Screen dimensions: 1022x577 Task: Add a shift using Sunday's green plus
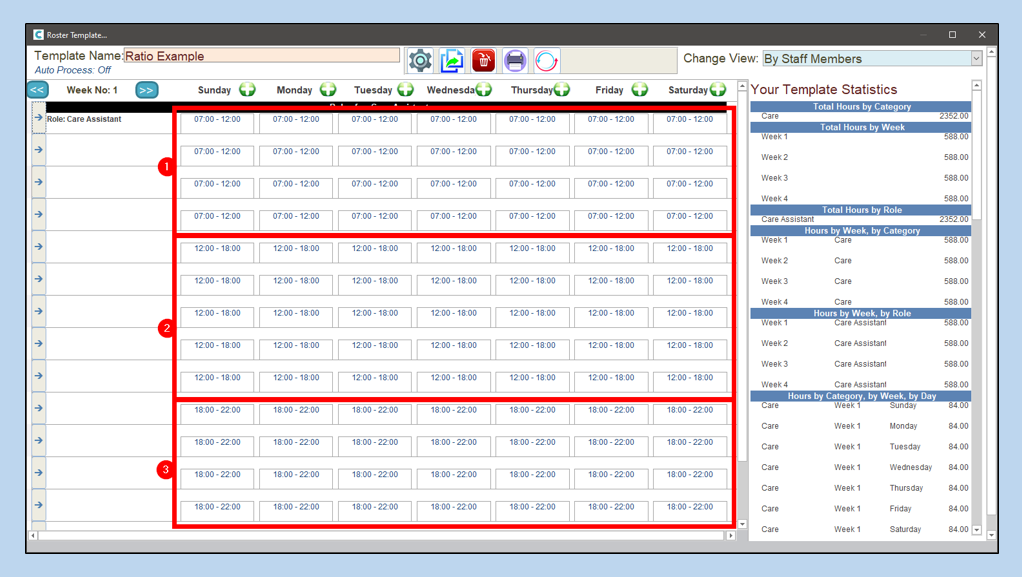(x=247, y=90)
